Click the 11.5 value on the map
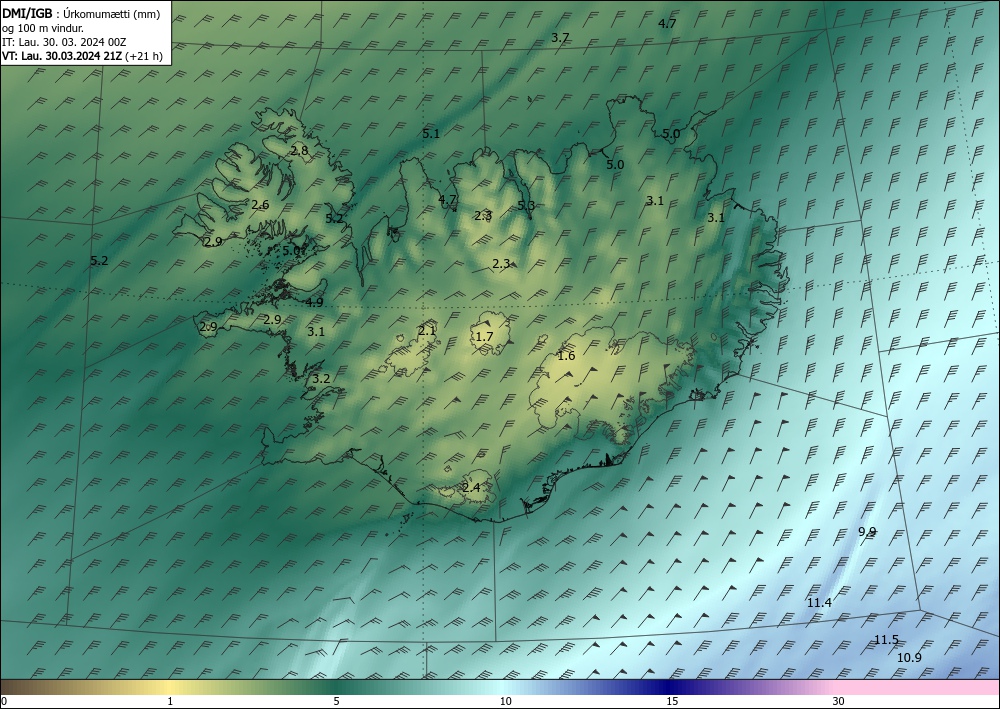Screen dimensions: 1000x709 click(x=886, y=640)
